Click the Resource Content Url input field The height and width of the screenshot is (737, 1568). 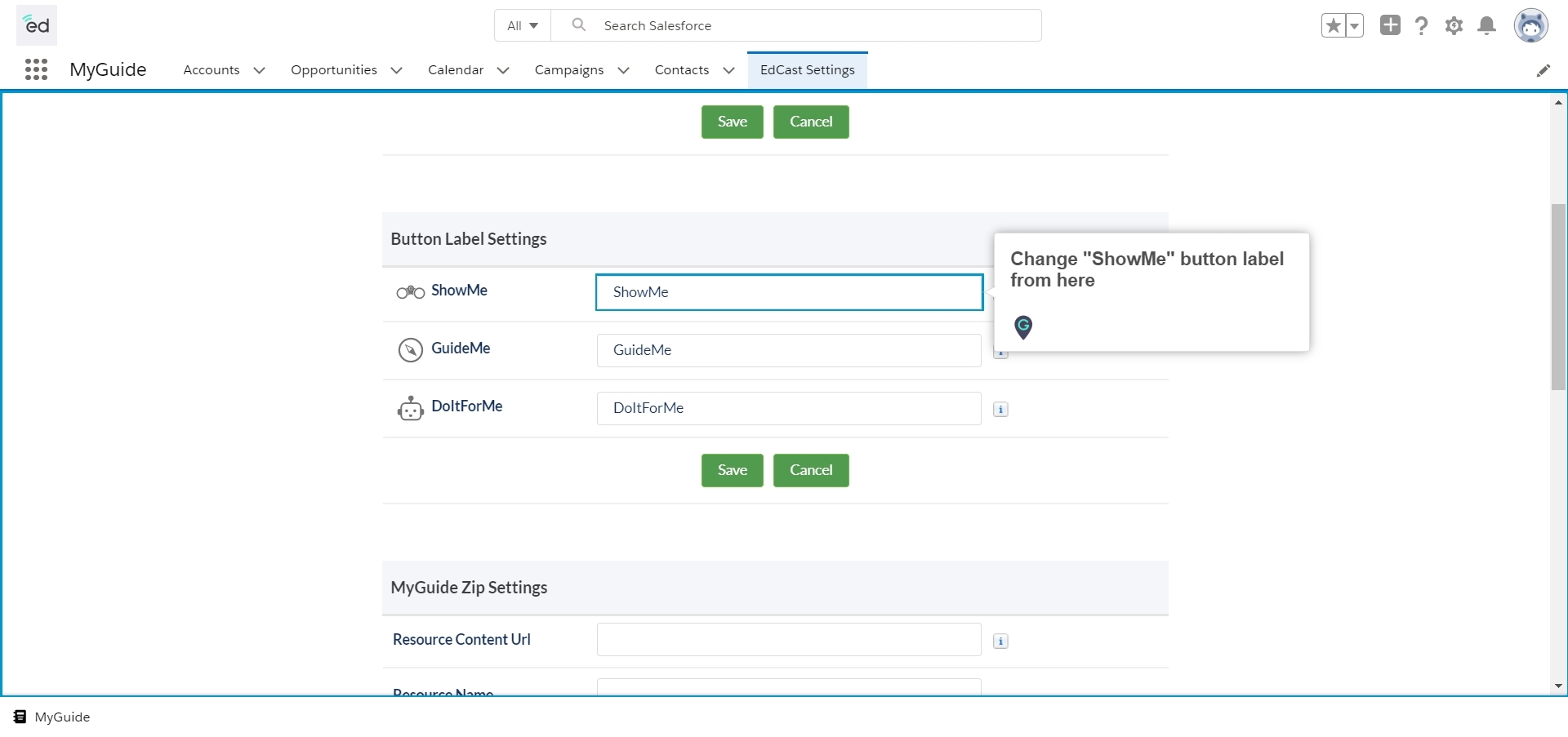(x=789, y=640)
